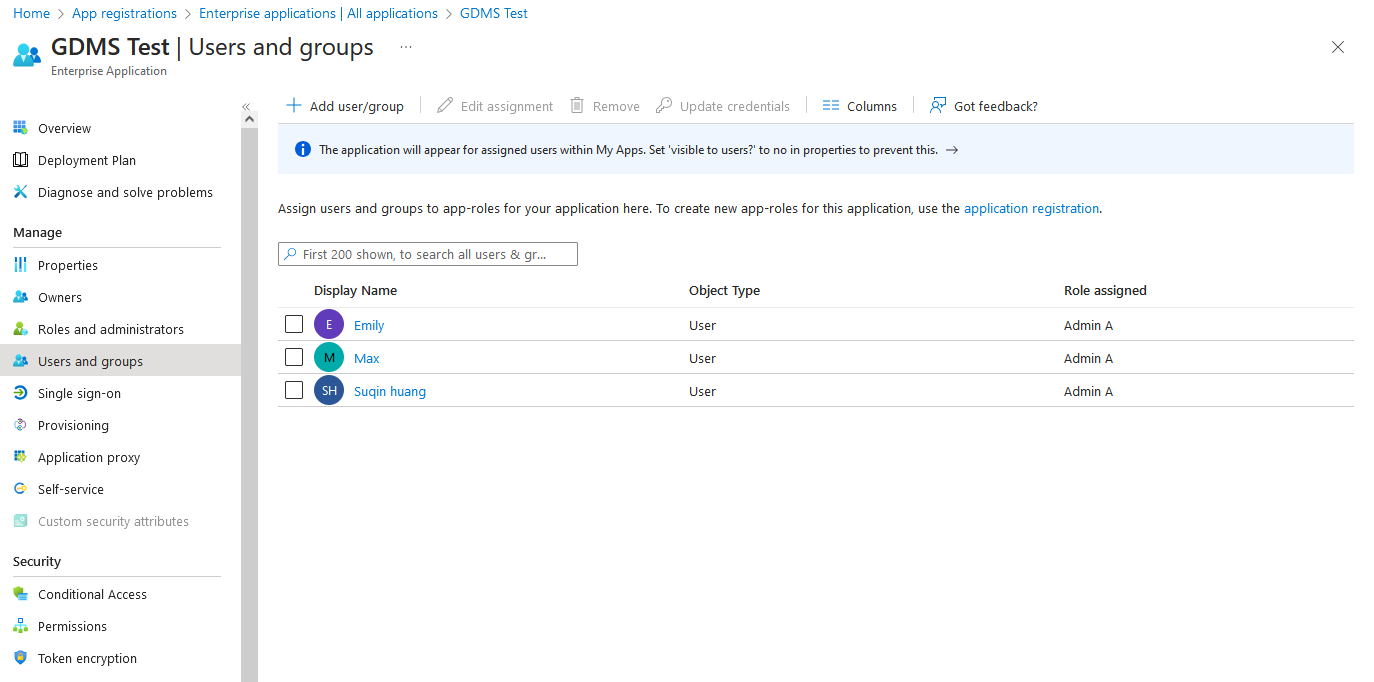The width and height of the screenshot is (1374, 682).
Task: Follow the application registration link
Action: (x=1031, y=208)
